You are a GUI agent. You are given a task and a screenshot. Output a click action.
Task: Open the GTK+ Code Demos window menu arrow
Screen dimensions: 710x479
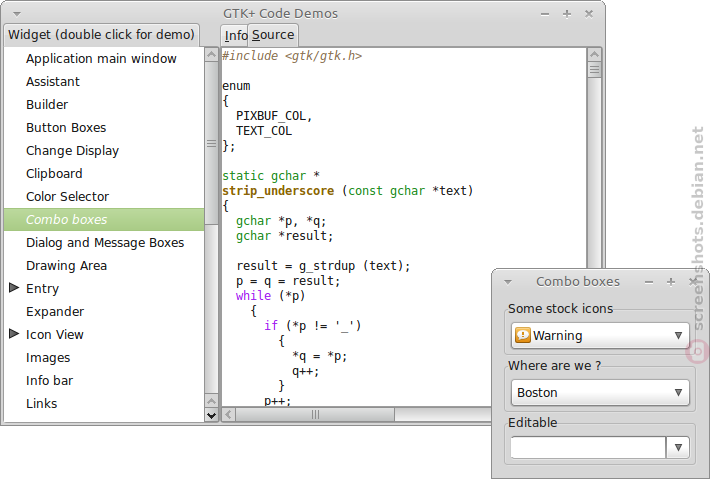click(17, 14)
